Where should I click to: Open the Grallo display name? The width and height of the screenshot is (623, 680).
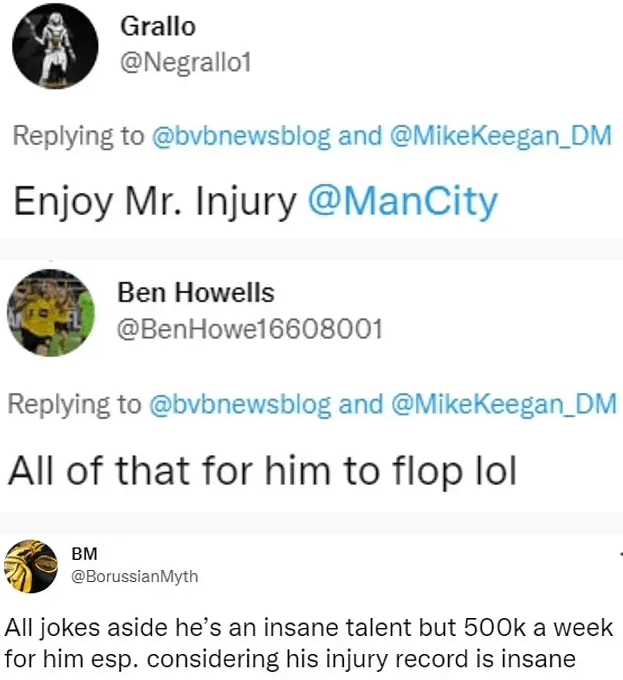point(156,27)
